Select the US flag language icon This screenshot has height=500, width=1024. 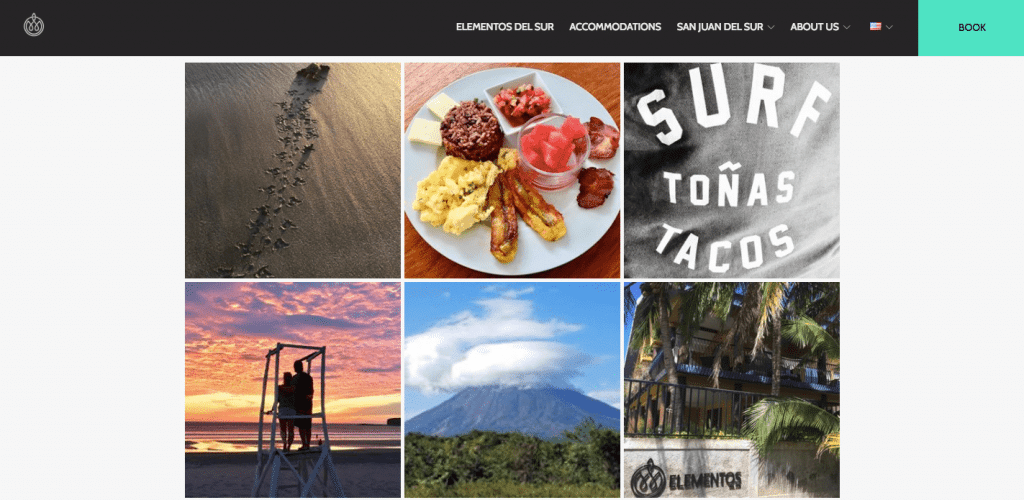click(x=875, y=27)
